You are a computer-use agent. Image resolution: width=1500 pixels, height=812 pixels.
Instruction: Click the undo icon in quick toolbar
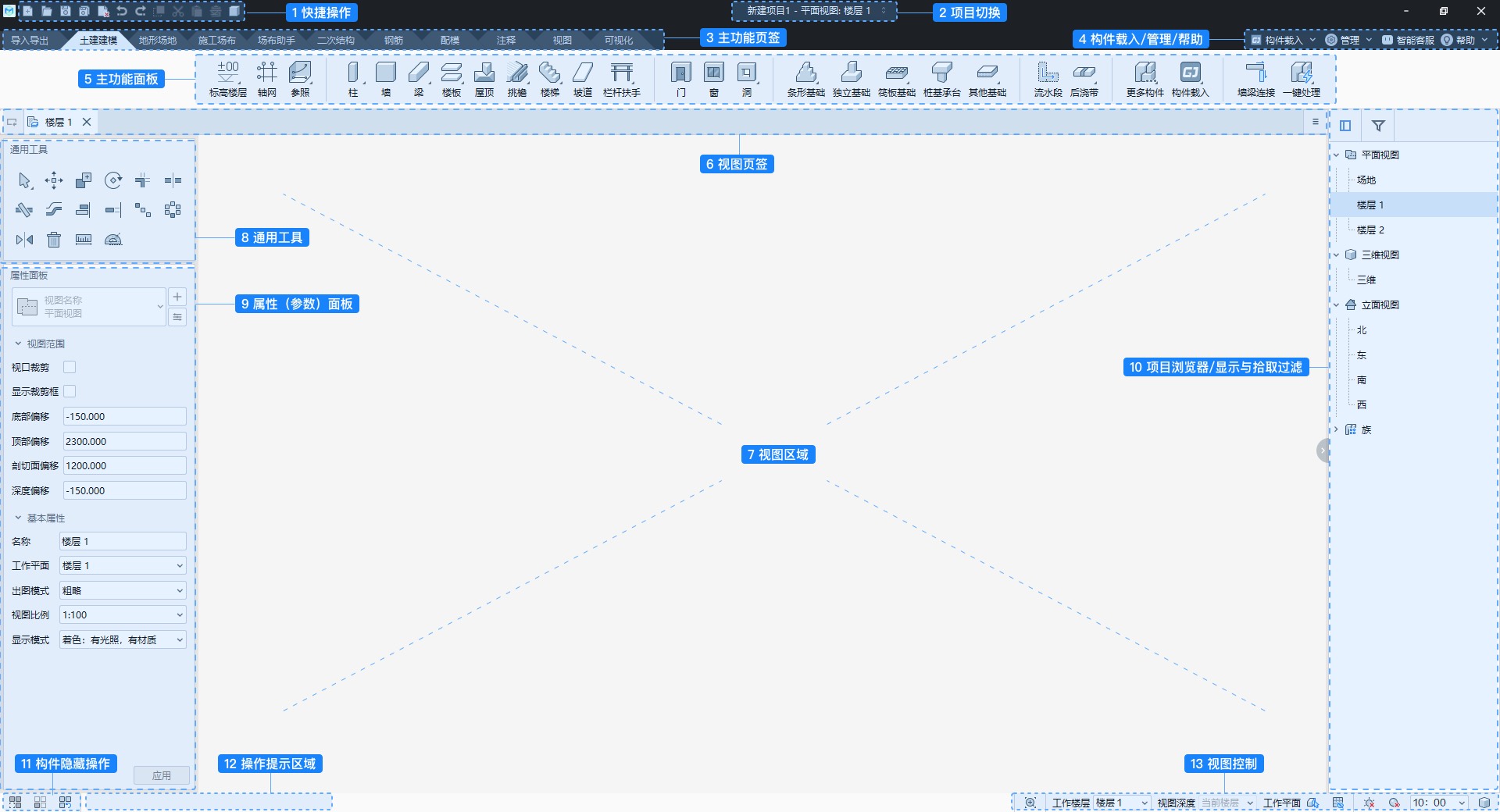point(122,12)
